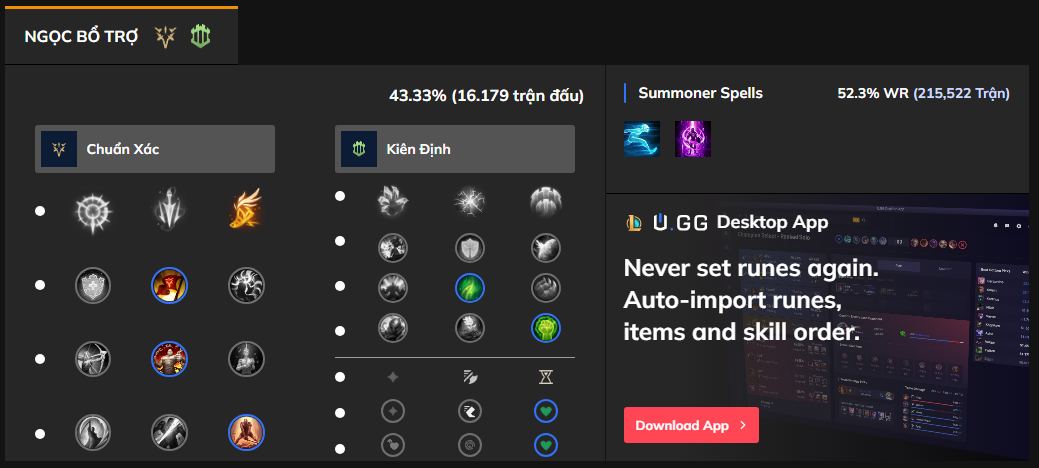Pick the green Unflinching fist rune
This screenshot has width=1039, height=468.
coord(545,327)
